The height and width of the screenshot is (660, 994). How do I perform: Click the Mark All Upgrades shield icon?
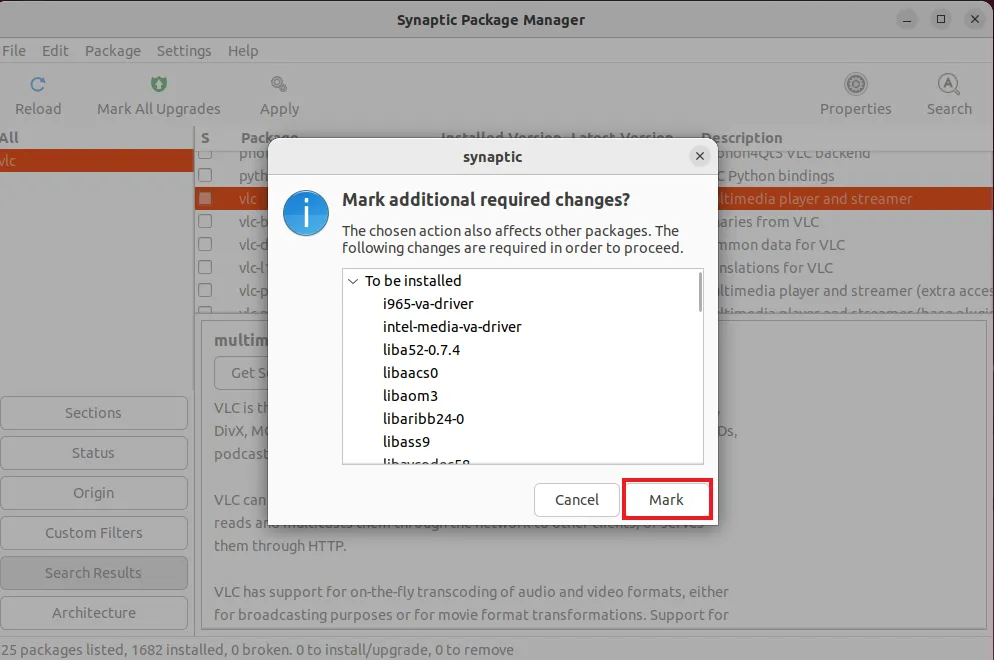coord(158,84)
